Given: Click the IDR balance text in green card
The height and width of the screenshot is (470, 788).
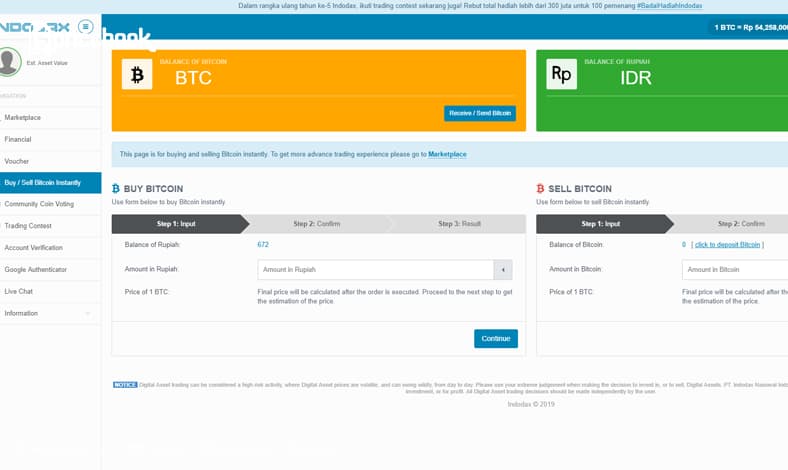Looking at the screenshot, I should (x=636, y=78).
